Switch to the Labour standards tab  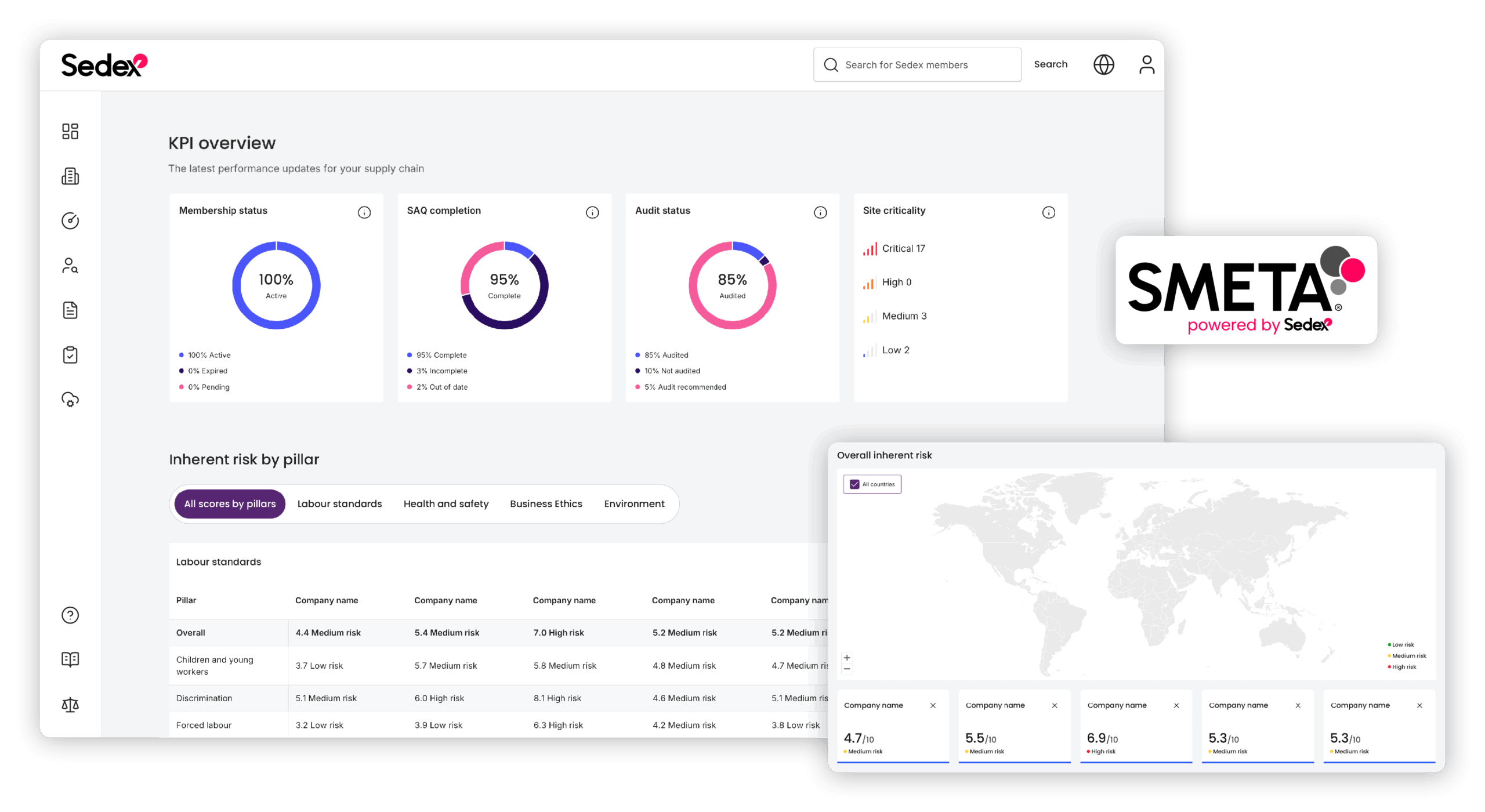coord(339,504)
